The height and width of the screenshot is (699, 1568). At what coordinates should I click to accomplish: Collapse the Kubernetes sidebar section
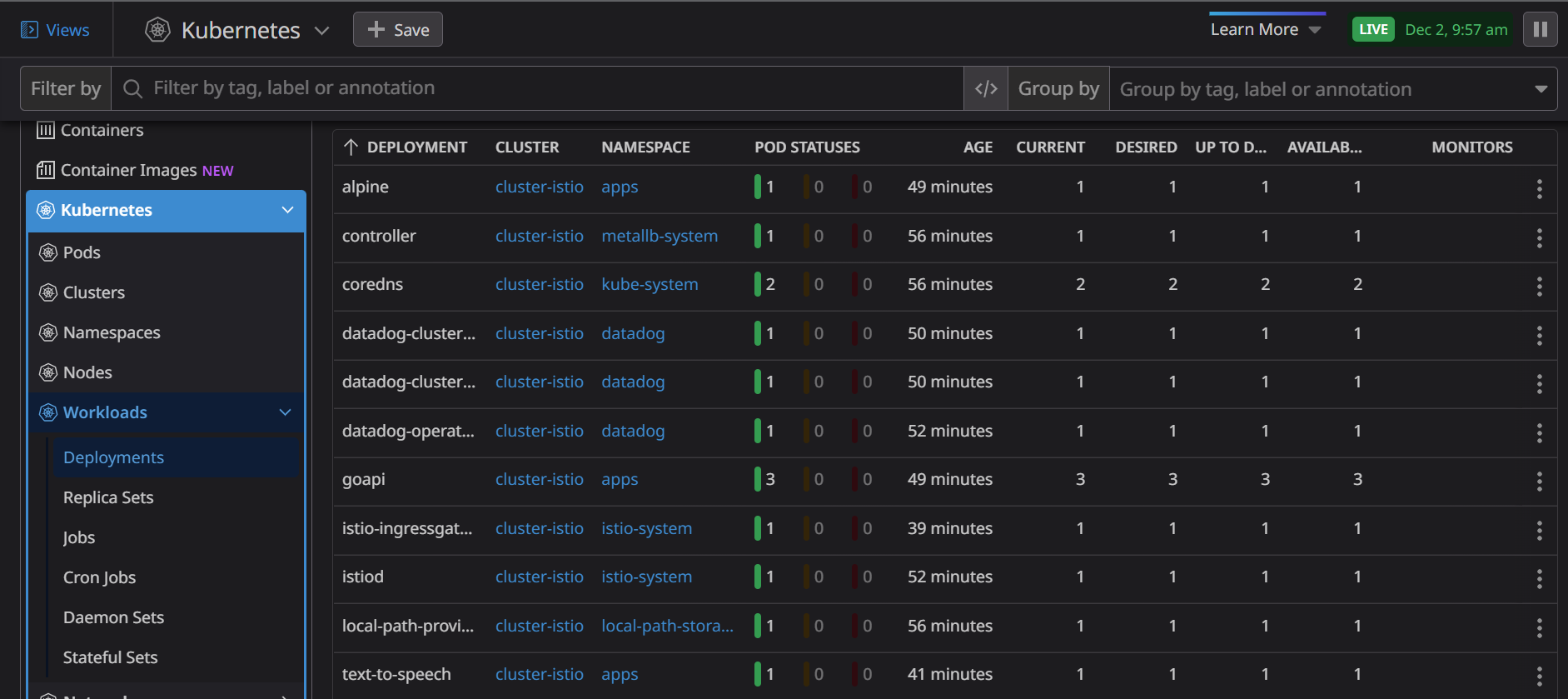click(x=287, y=210)
